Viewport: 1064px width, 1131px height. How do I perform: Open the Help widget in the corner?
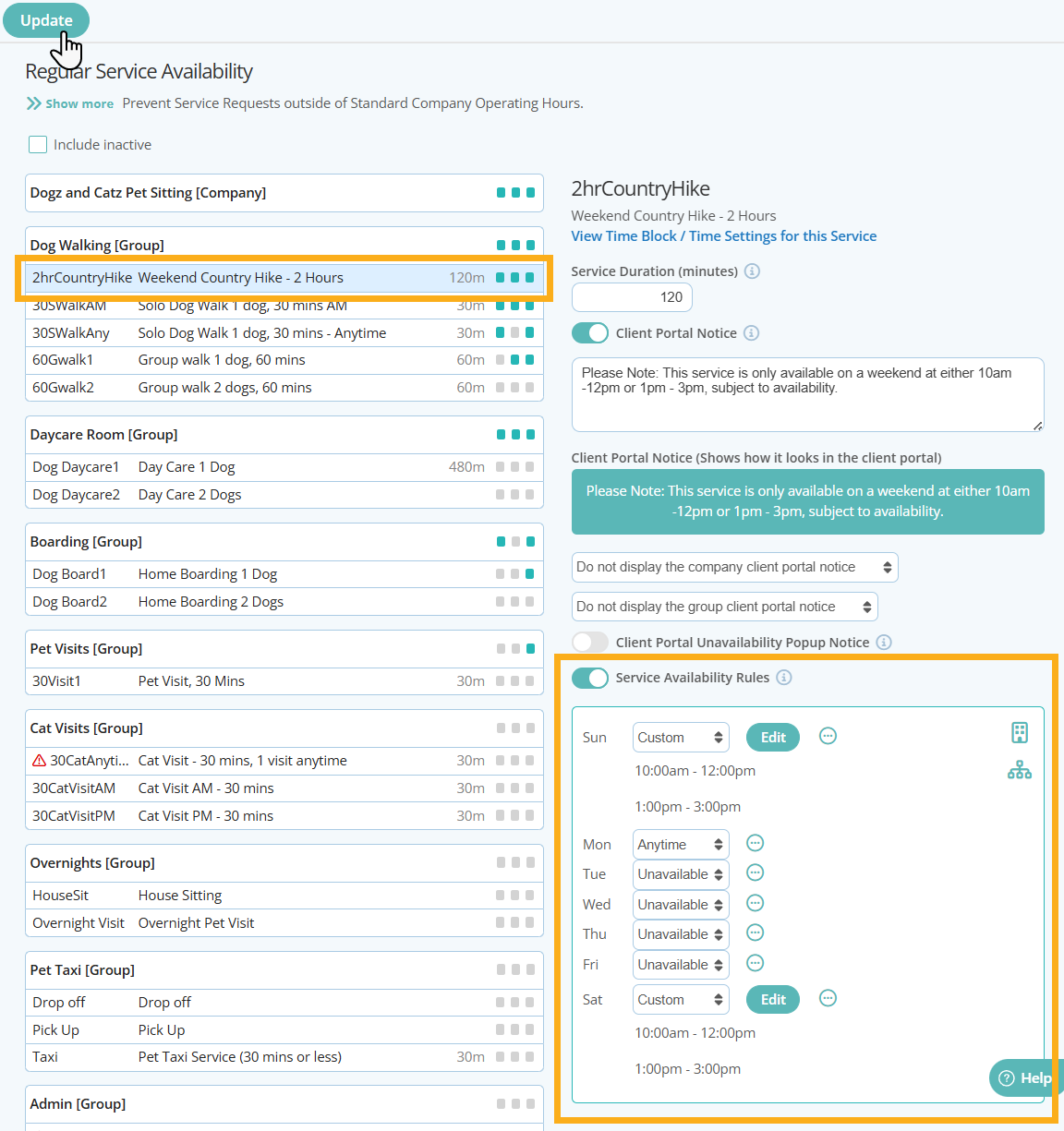click(x=1025, y=1077)
